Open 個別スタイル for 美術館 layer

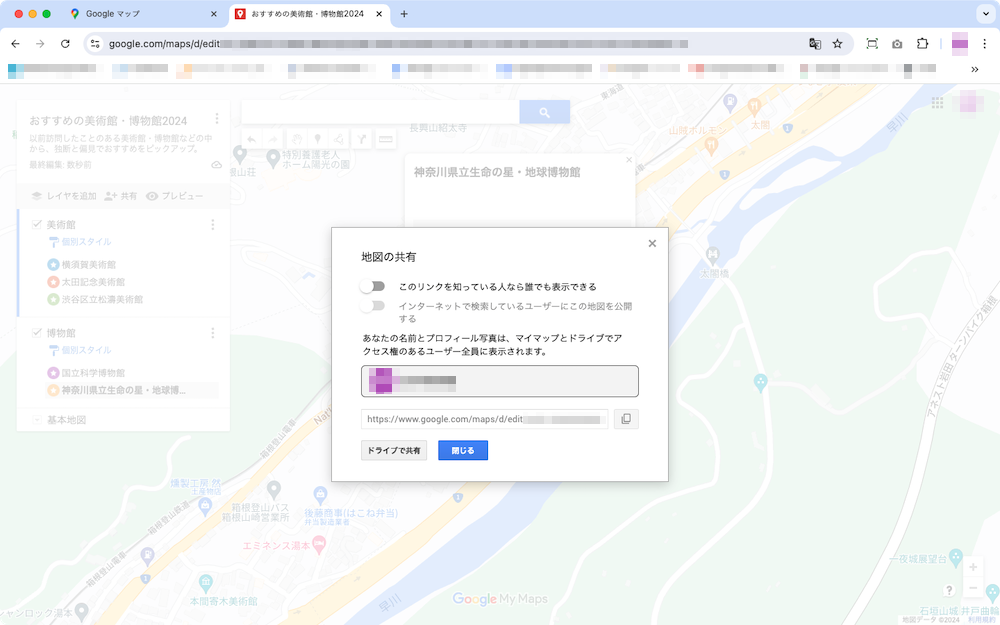[80, 242]
